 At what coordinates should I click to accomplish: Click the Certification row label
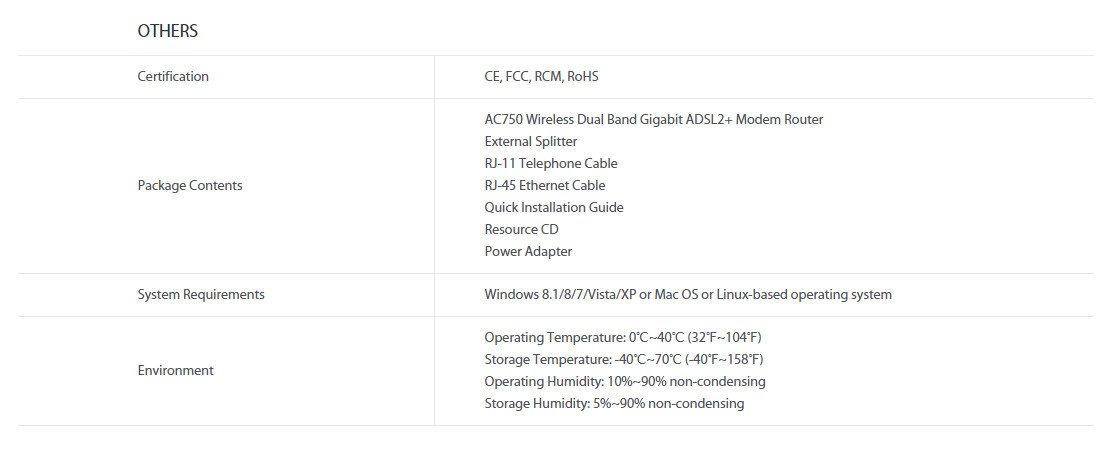coord(173,76)
